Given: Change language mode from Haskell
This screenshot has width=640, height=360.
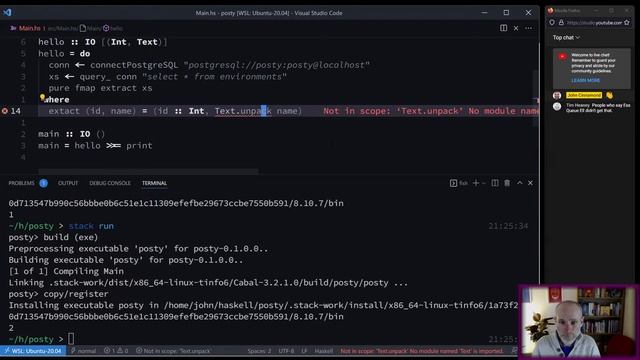Looking at the screenshot, I should (x=324, y=351).
